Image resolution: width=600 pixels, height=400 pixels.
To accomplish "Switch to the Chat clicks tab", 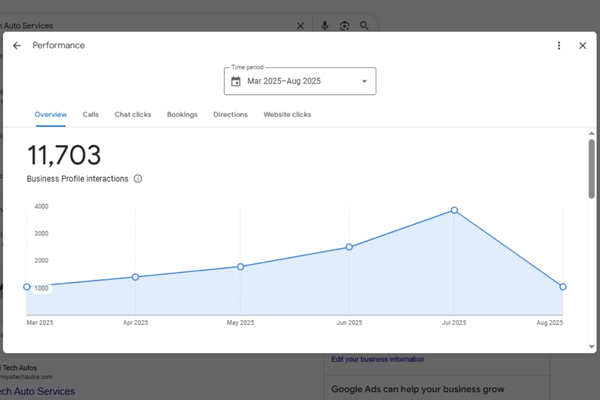I will tap(133, 115).
